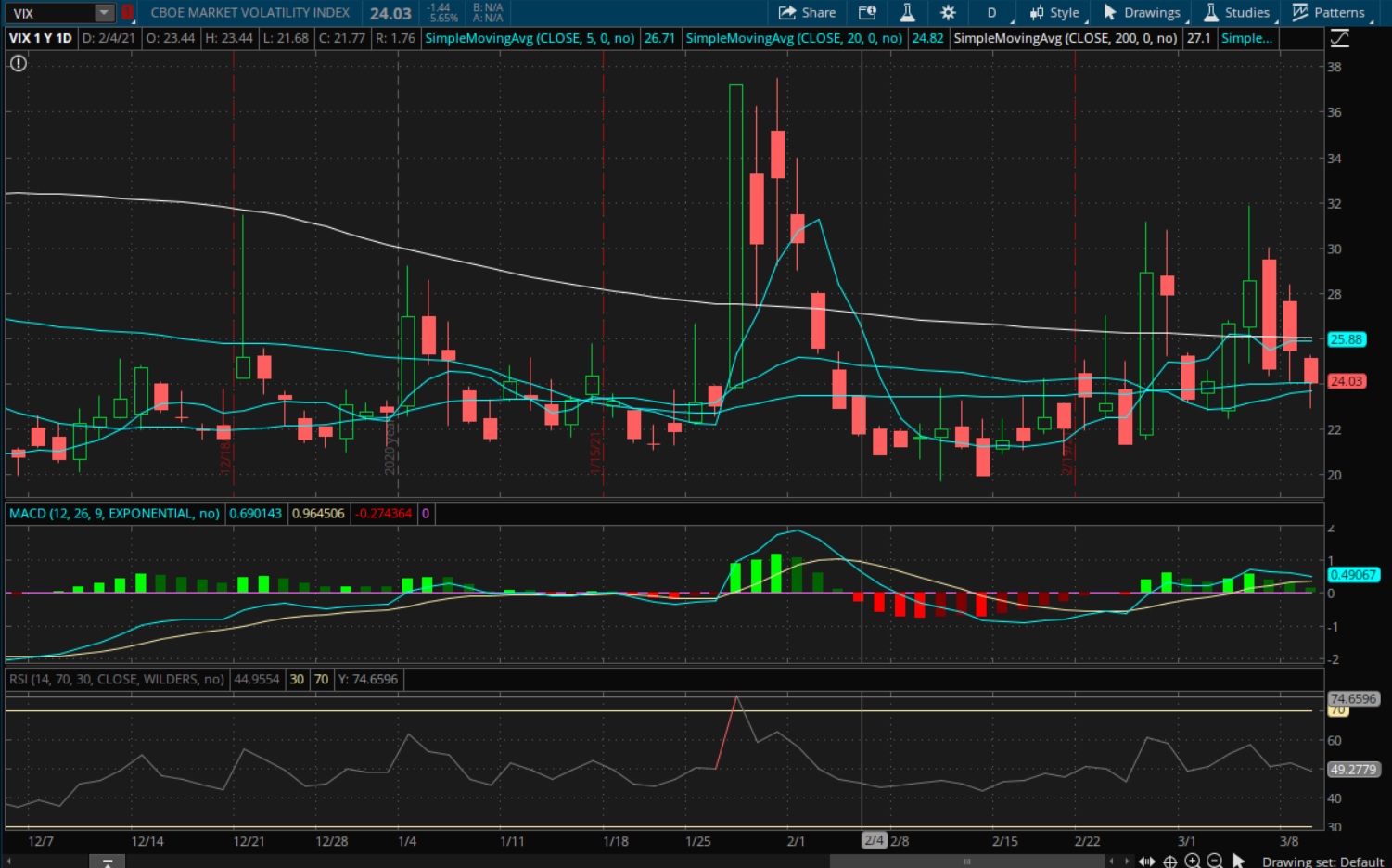Image resolution: width=1392 pixels, height=868 pixels.
Task: Click the chart alert exclamation icon
Action: (19, 64)
